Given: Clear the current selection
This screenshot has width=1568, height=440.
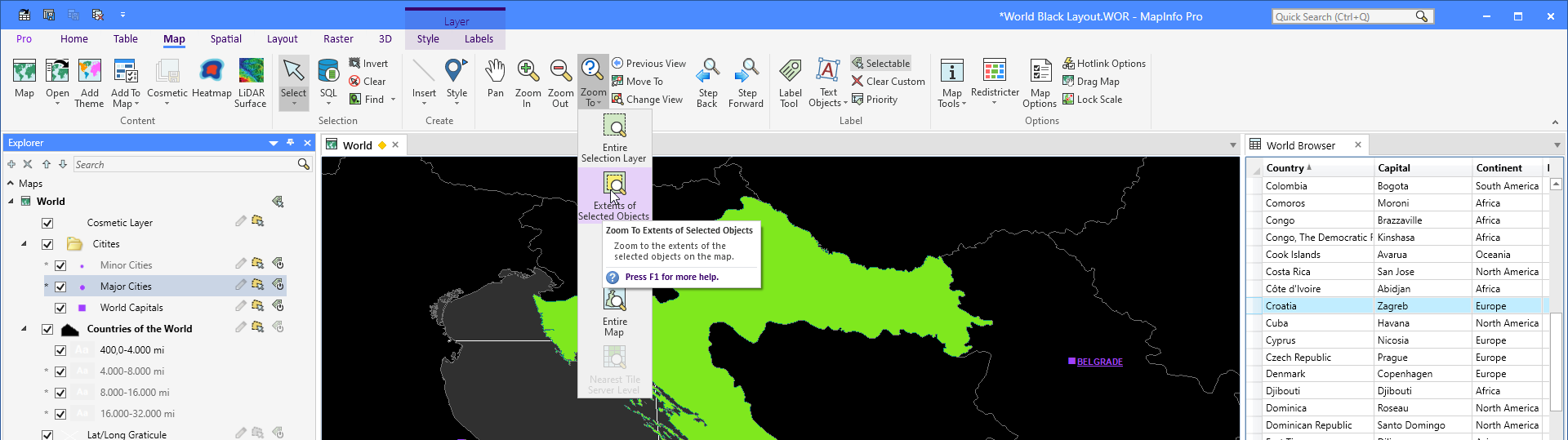Looking at the screenshot, I should pos(367,82).
